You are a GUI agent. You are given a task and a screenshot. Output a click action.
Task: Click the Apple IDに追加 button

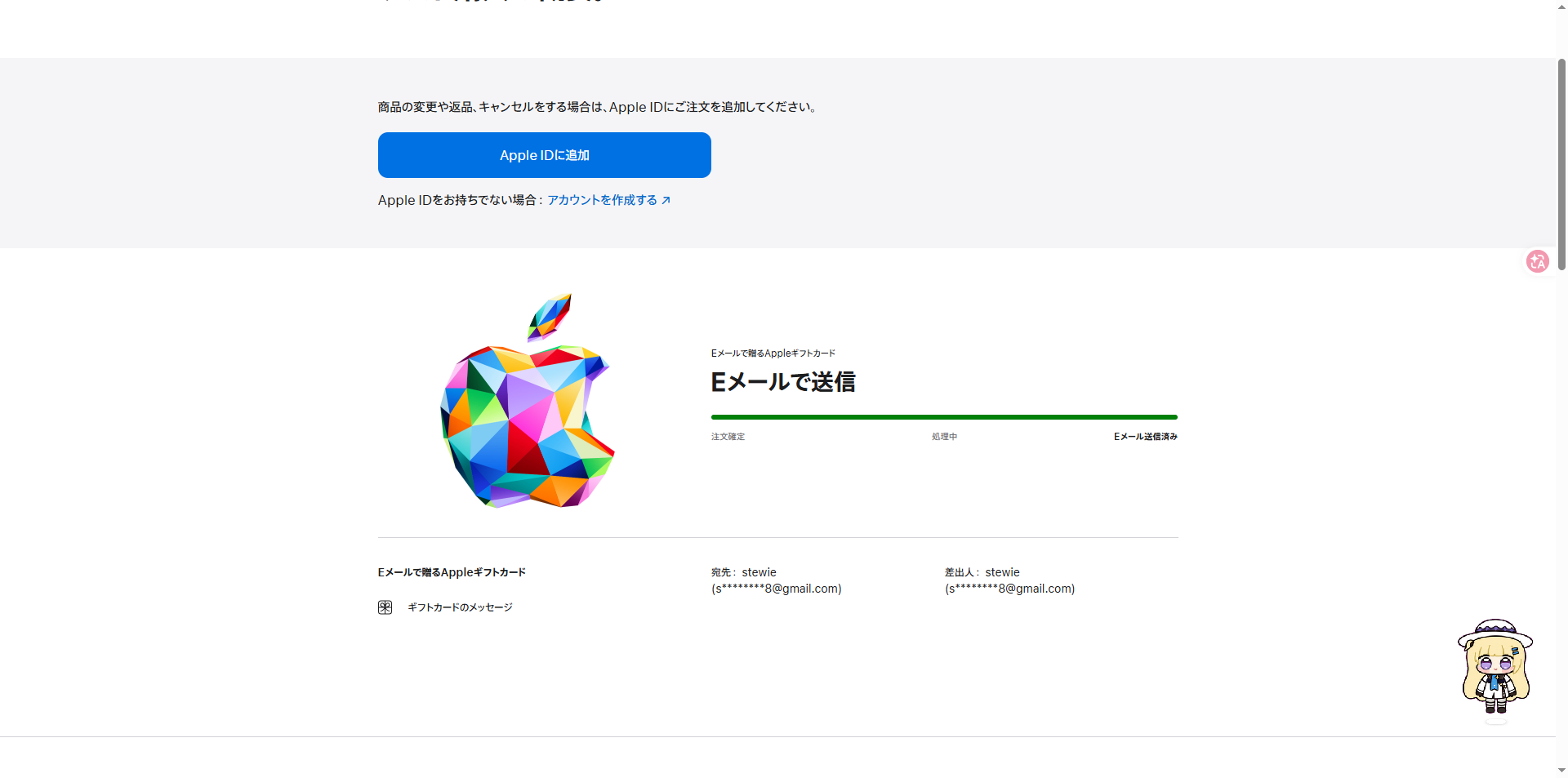544,155
